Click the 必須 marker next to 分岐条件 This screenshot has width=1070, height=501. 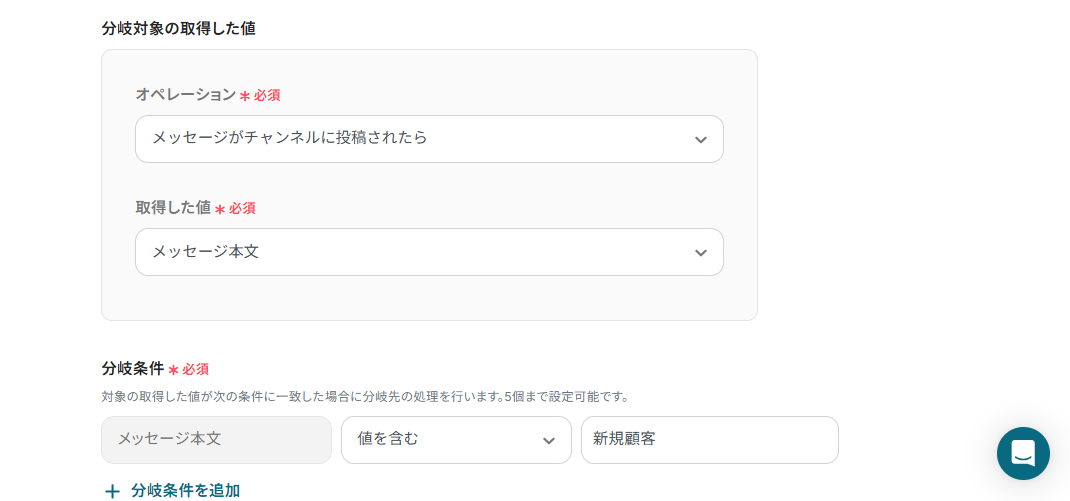(x=195, y=370)
